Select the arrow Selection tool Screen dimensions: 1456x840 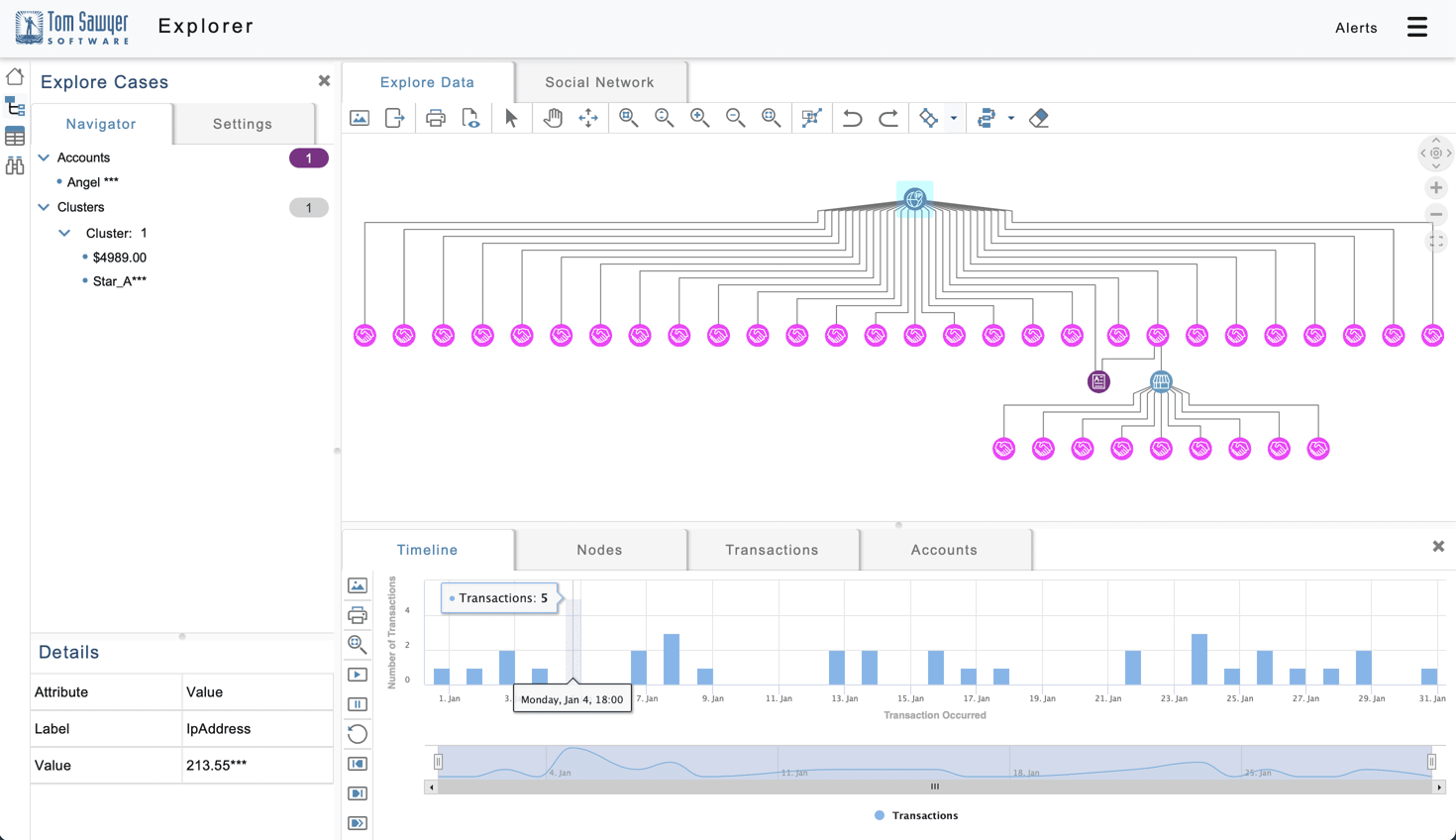(x=512, y=118)
